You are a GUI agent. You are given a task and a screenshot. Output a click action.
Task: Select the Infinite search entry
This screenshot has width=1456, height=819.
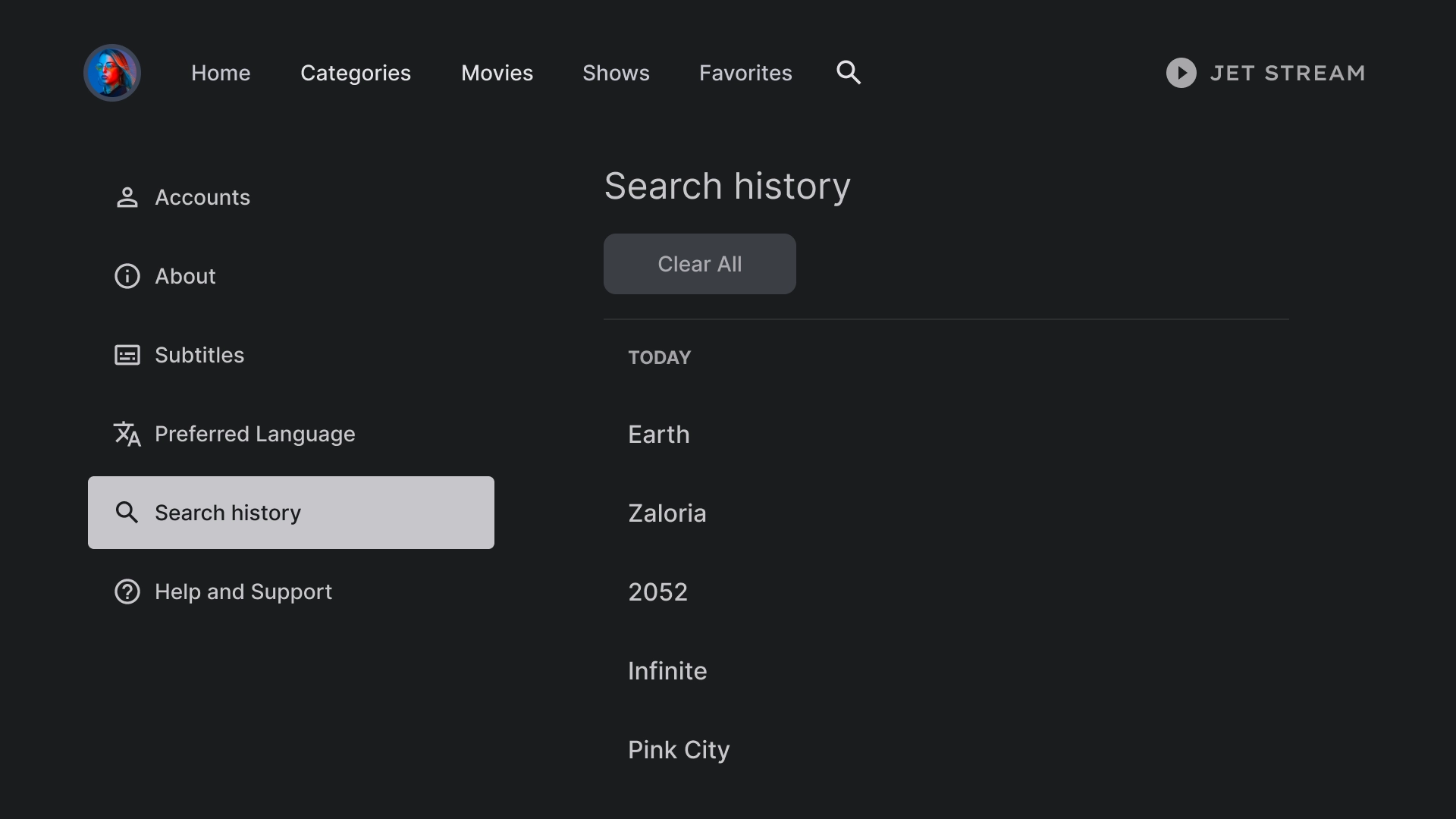(x=667, y=671)
